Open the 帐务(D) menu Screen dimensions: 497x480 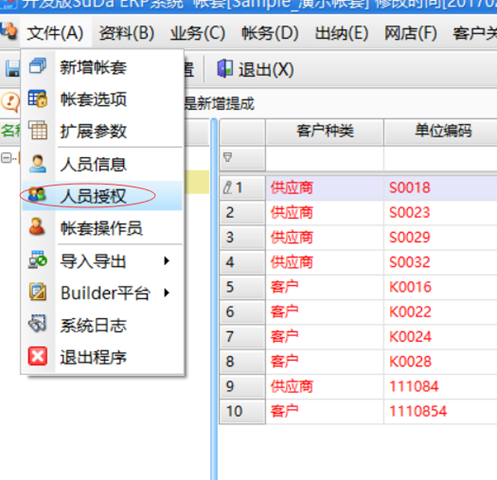270,33
